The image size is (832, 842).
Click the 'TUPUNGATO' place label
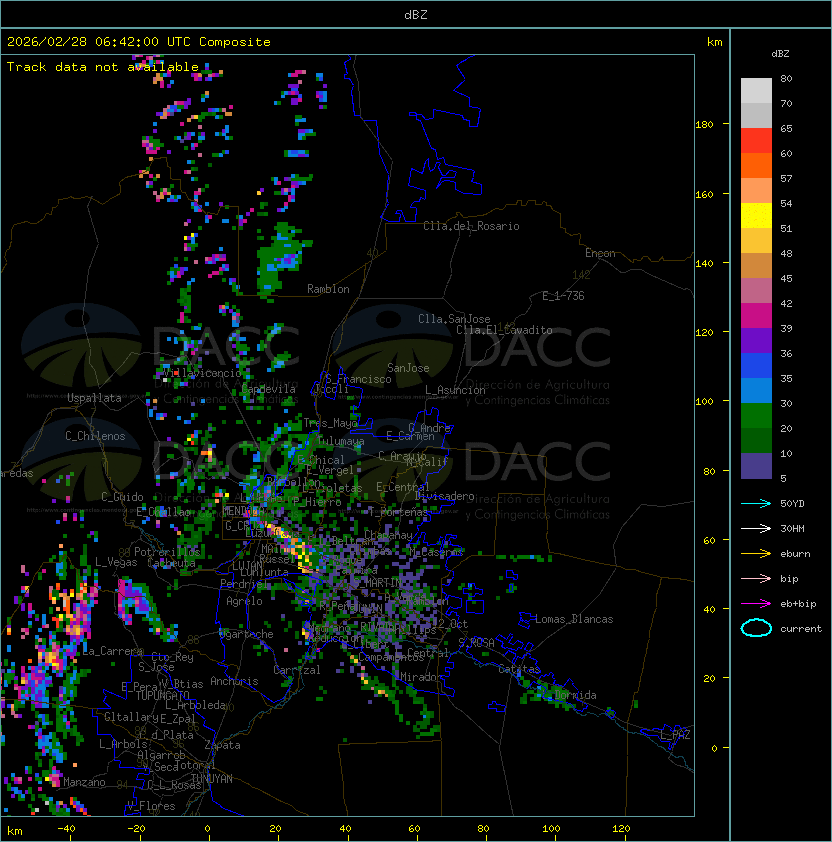point(162,695)
